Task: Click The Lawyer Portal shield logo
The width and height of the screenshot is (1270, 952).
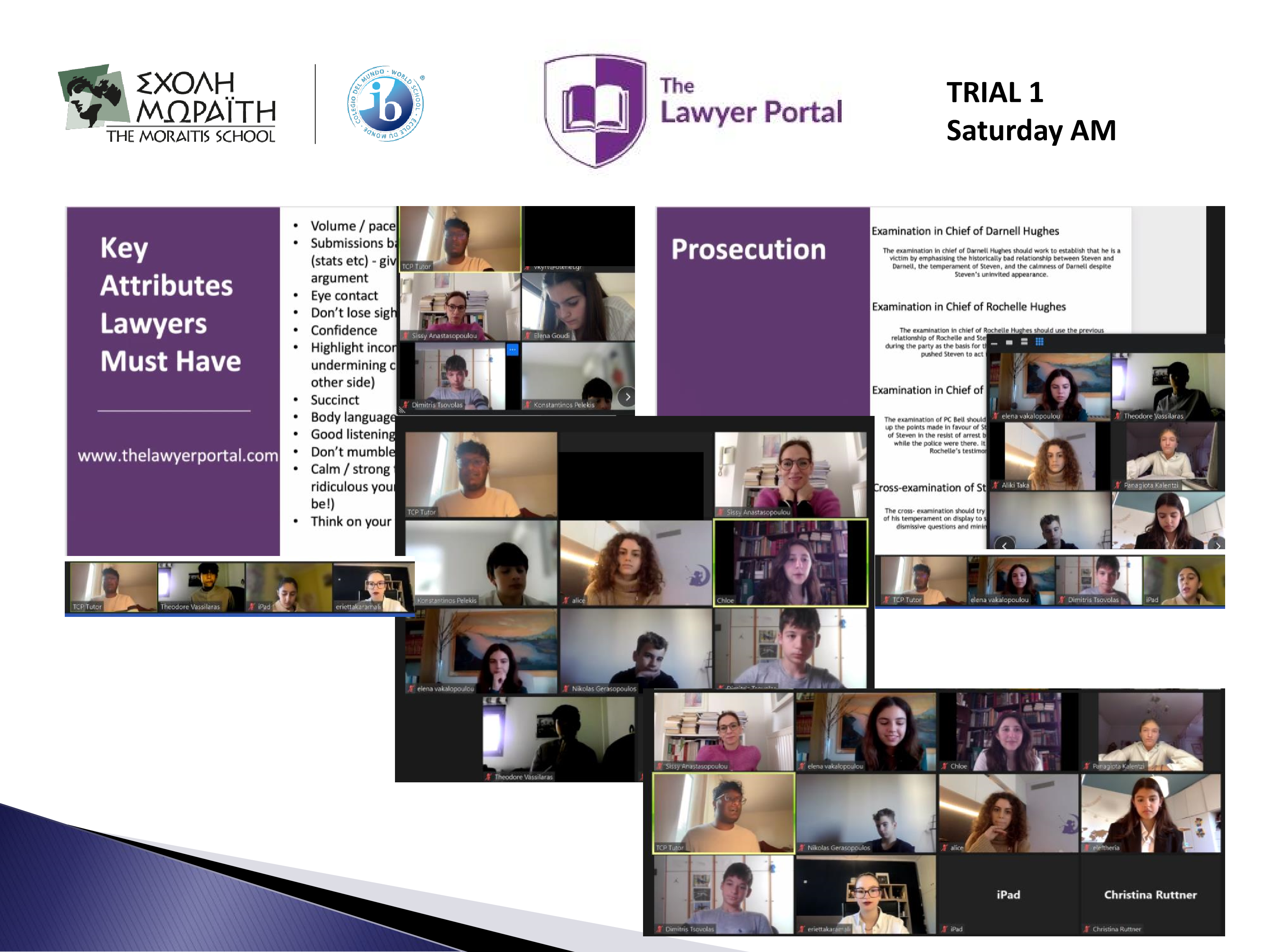Action: click(x=595, y=110)
